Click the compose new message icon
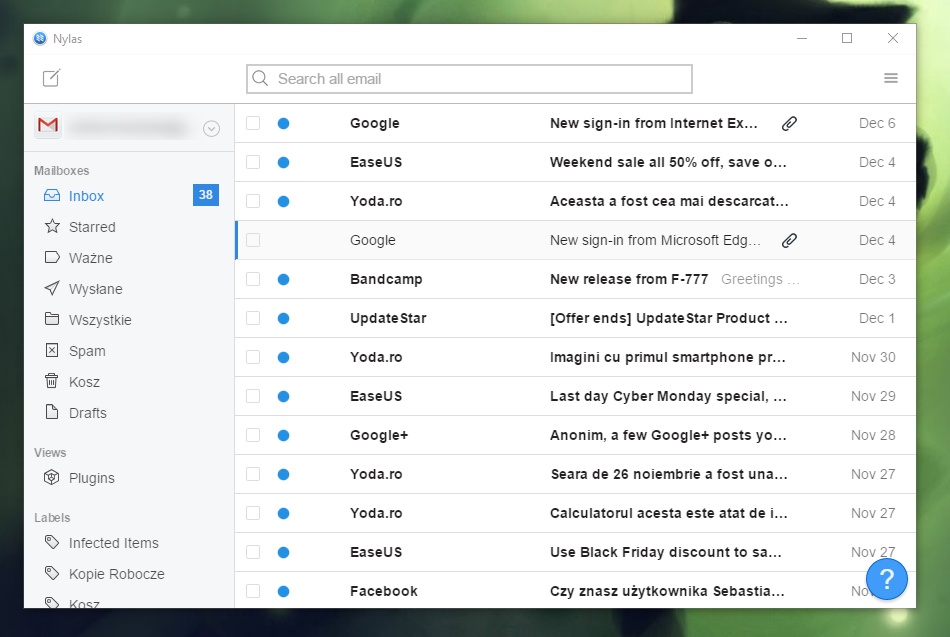The image size is (950, 637). click(51, 78)
